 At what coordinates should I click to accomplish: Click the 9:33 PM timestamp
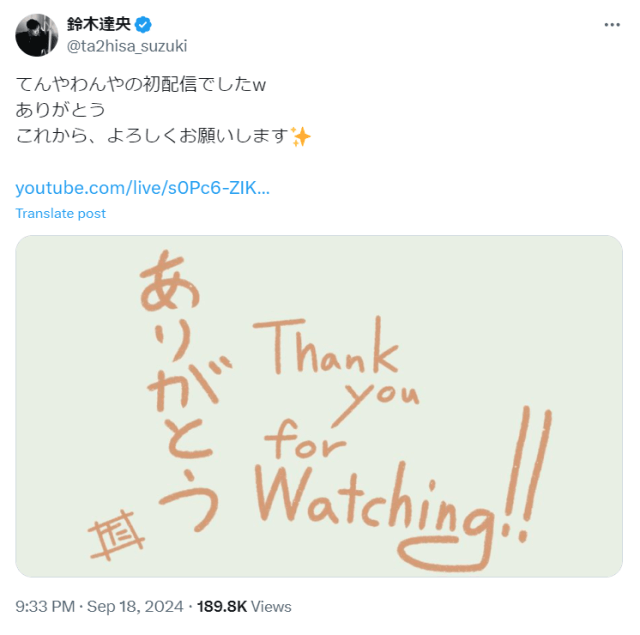click(45, 606)
